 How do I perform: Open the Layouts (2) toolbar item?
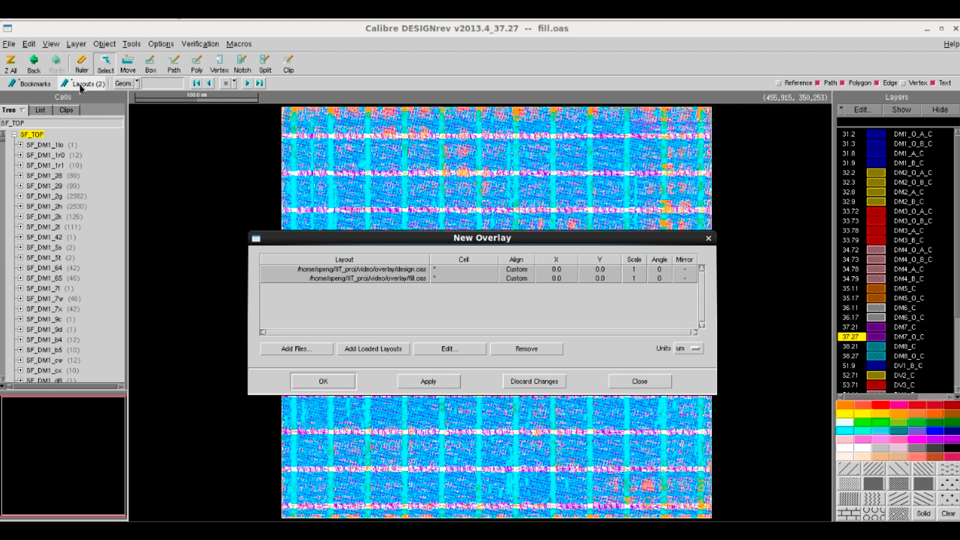pyautogui.click(x=83, y=83)
